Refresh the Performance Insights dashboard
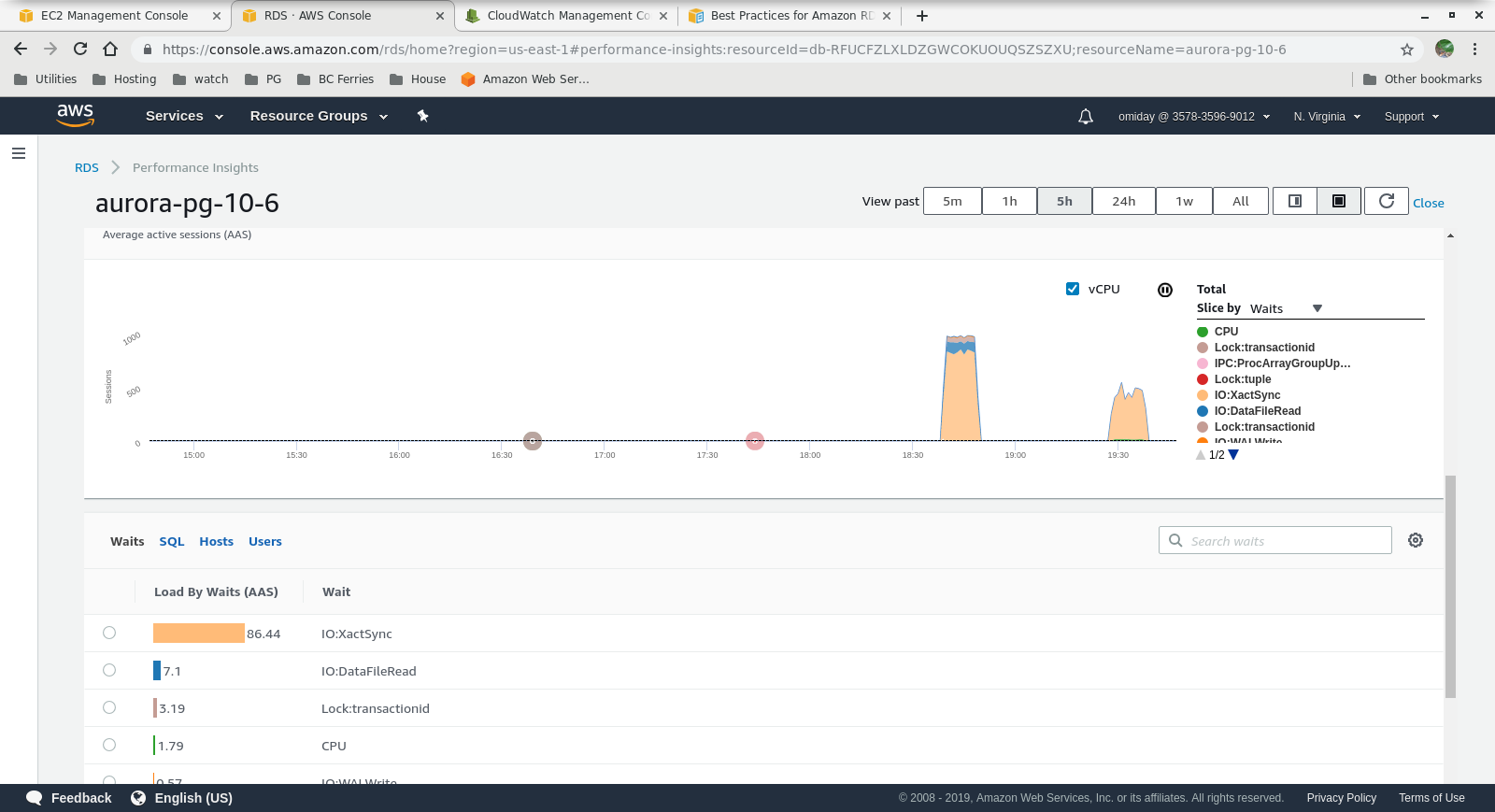 click(1387, 201)
